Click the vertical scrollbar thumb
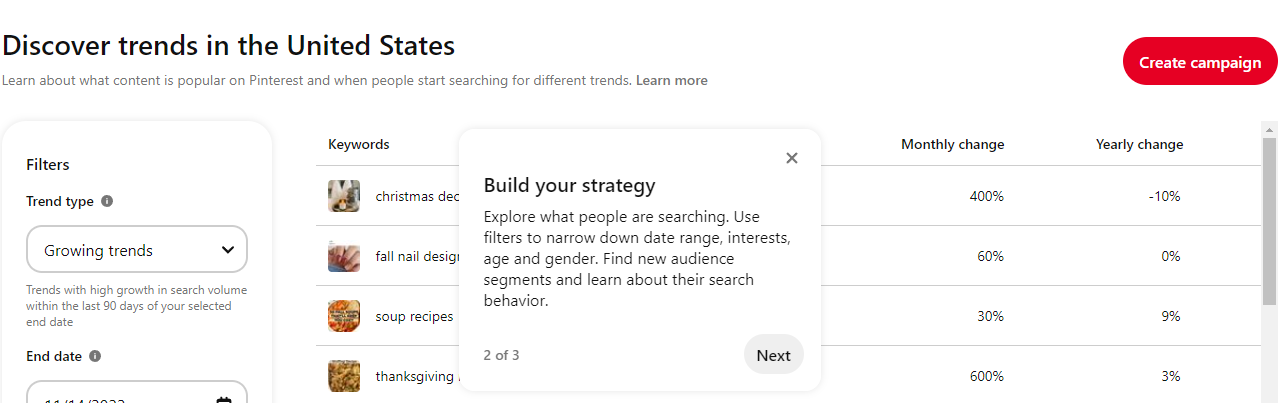Image resolution: width=1278 pixels, height=403 pixels. click(x=1269, y=220)
